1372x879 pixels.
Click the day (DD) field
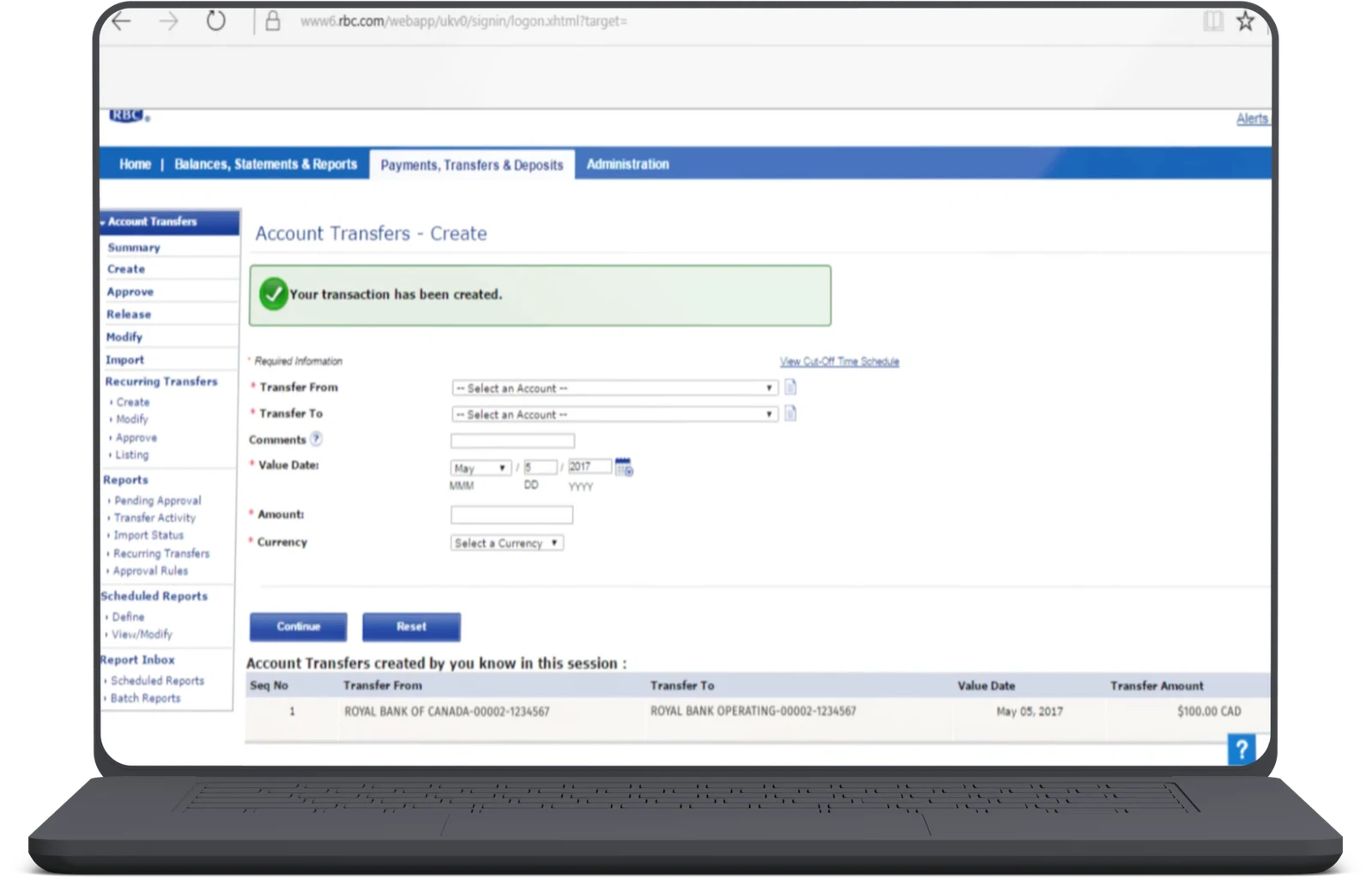pyautogui.click(x=540, y=467)
